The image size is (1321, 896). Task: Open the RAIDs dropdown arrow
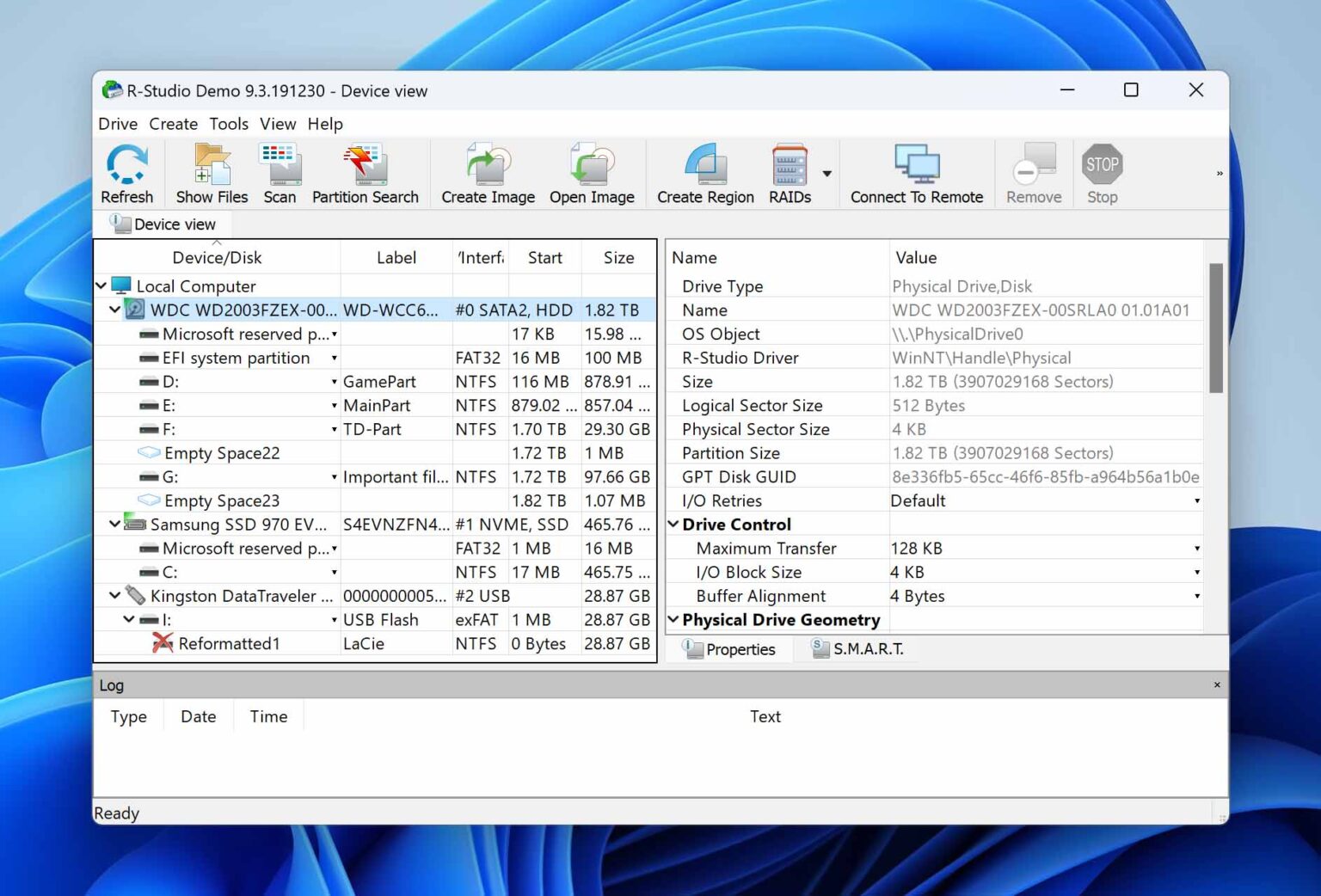pos(826,172)
